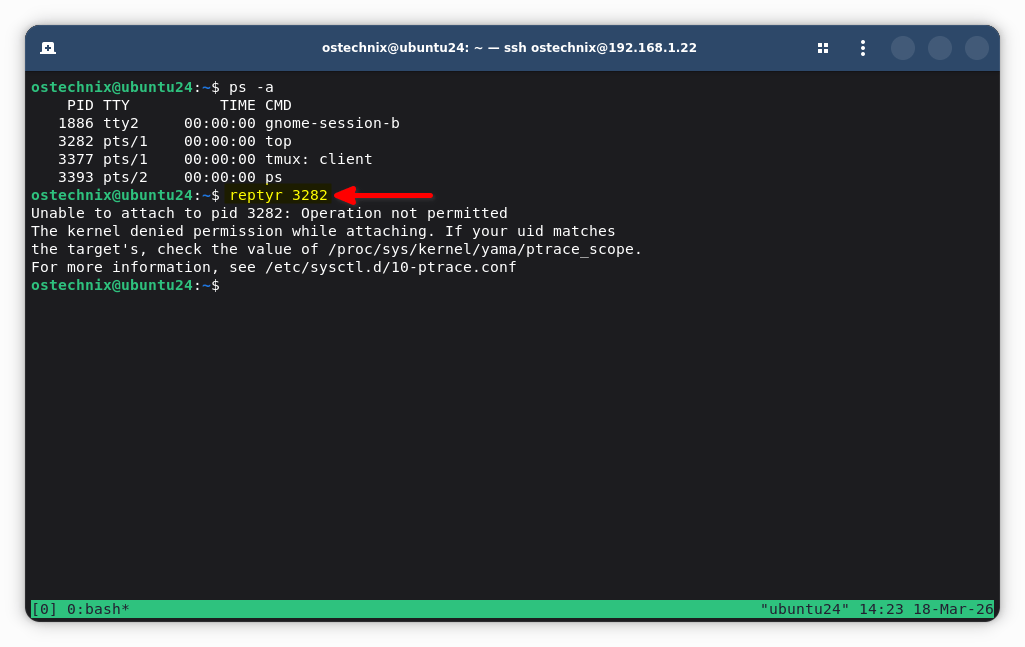Image resolution: width=1025 pixels, height=647 pixels.
Task: Select the tmux session '[0]' indicator
Action: click(x=44, y=609)
